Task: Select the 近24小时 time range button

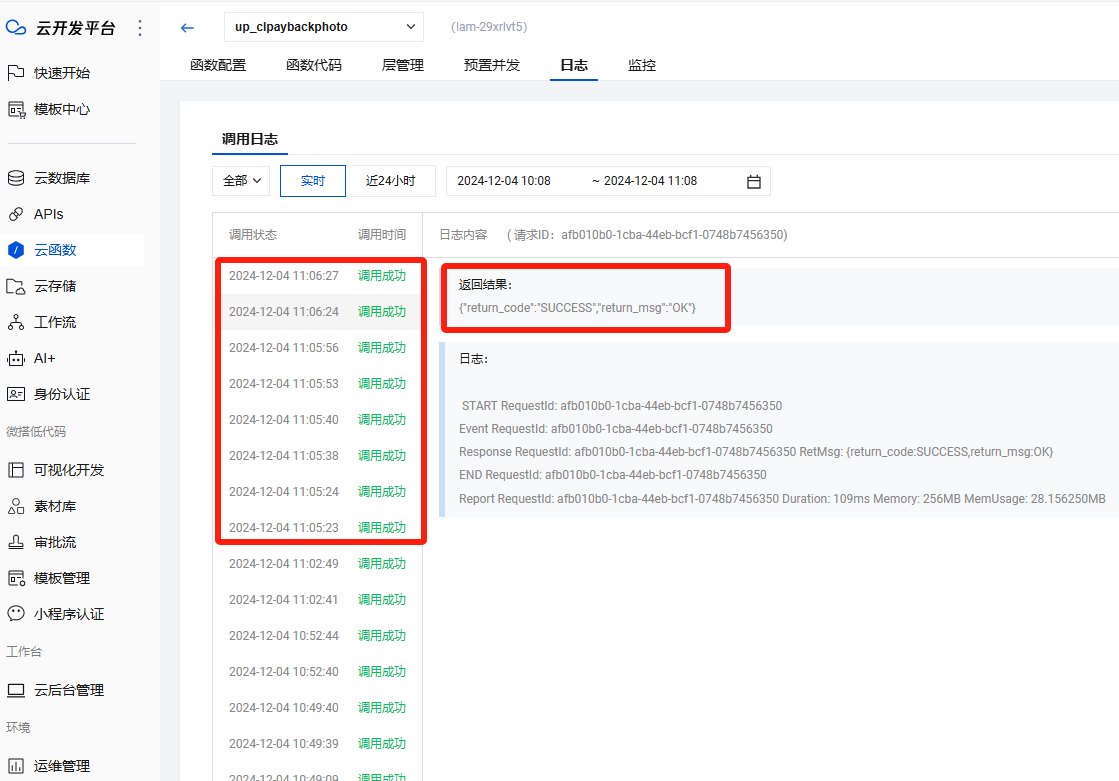Action: (x=390, y=181)
